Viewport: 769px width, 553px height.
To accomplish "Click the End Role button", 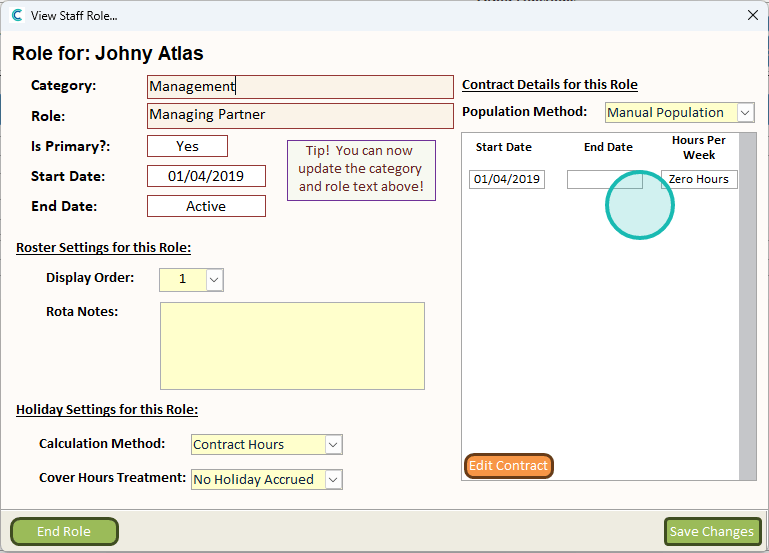I will point(64,532).
